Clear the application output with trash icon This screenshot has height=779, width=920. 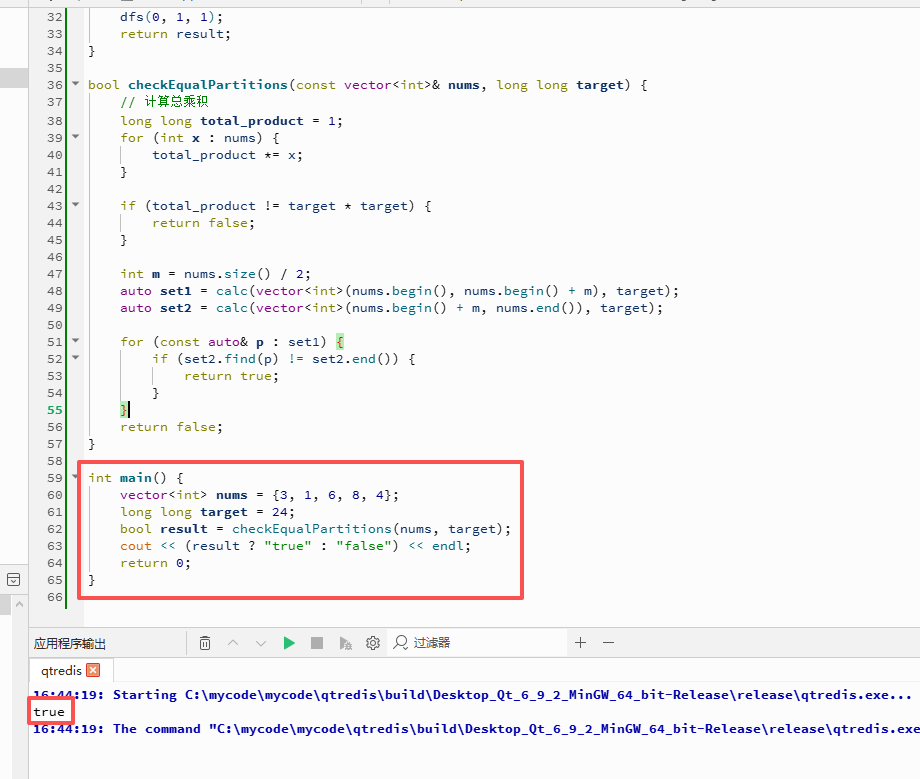point(205,643)
